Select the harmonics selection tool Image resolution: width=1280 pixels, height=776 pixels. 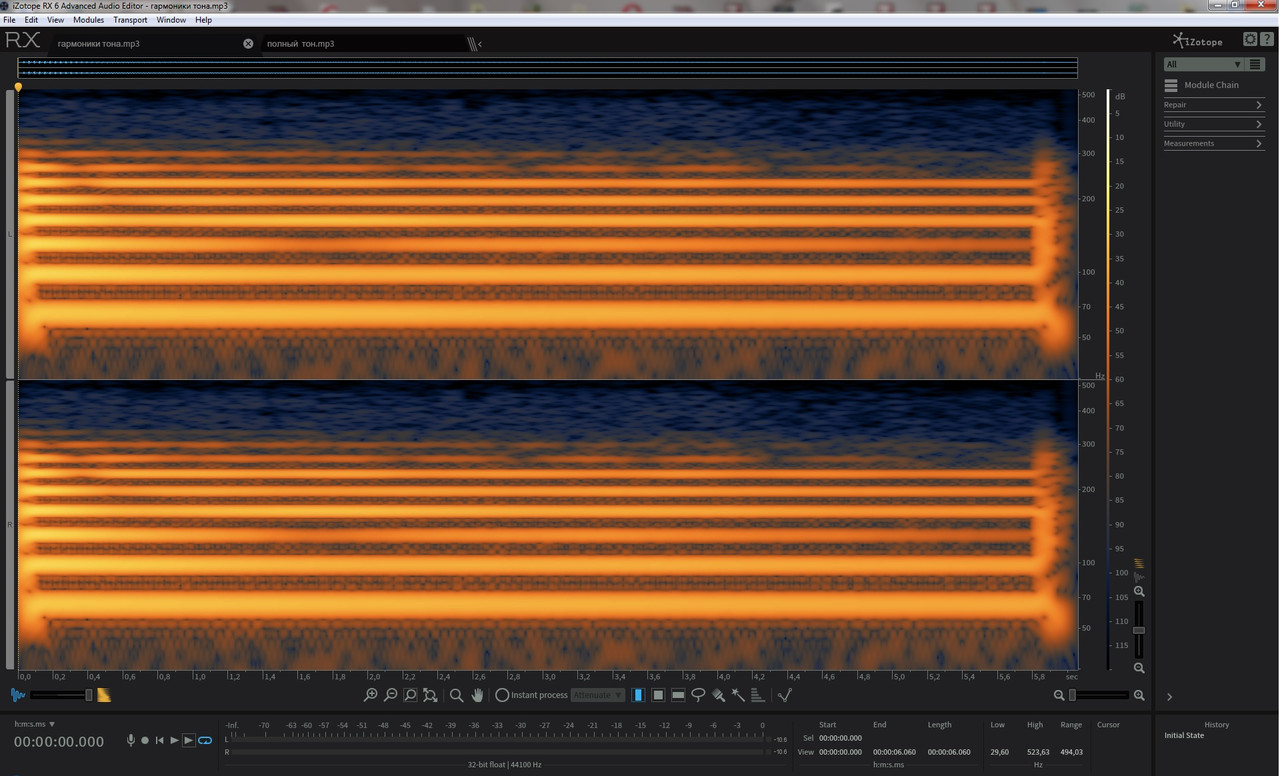(x=757, y=695)
